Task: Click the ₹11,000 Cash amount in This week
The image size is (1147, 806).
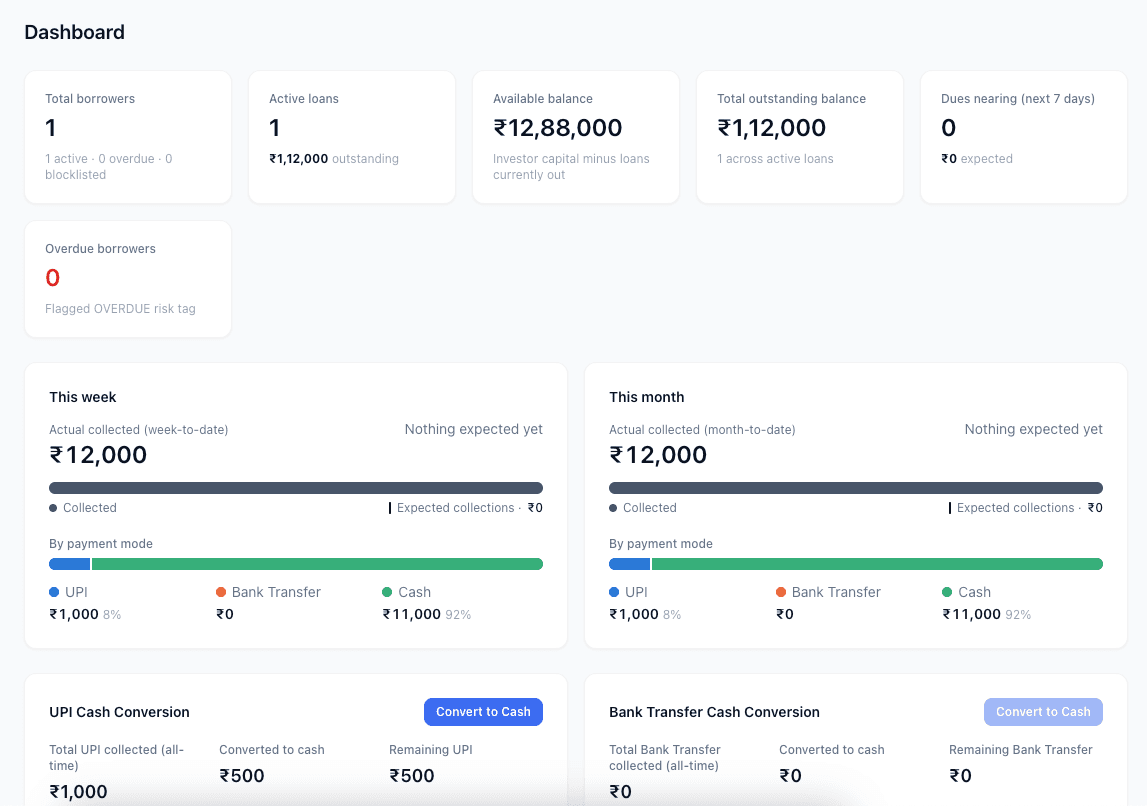Action: pyautogui.click(x=412, y=614)
